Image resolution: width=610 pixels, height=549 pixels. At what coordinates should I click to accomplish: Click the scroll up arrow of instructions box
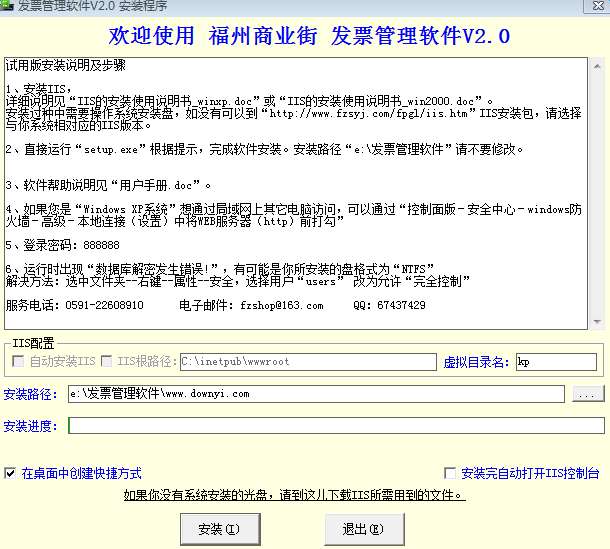coord(597,67)
